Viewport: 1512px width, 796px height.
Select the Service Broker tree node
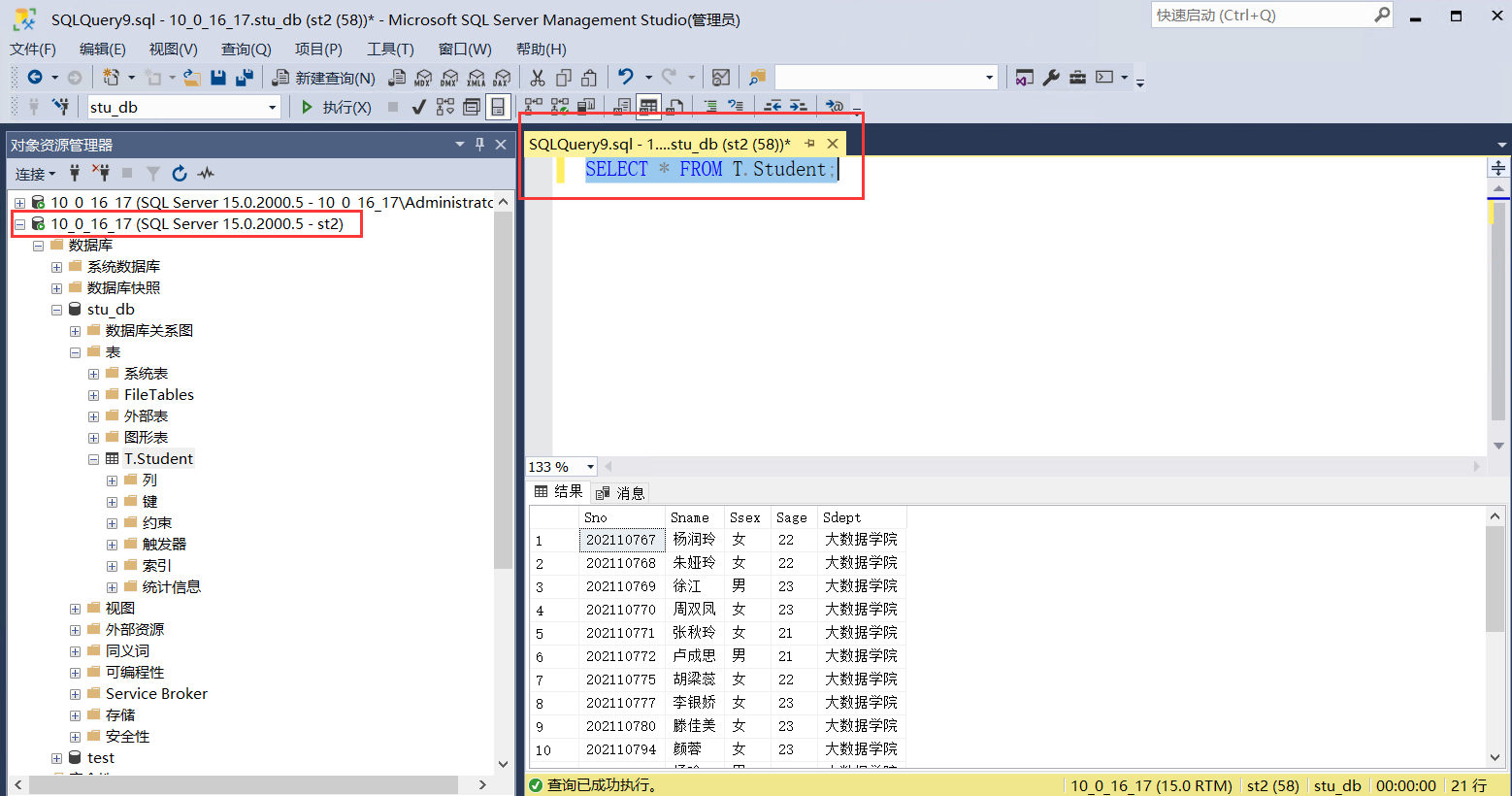click(156, 694)
